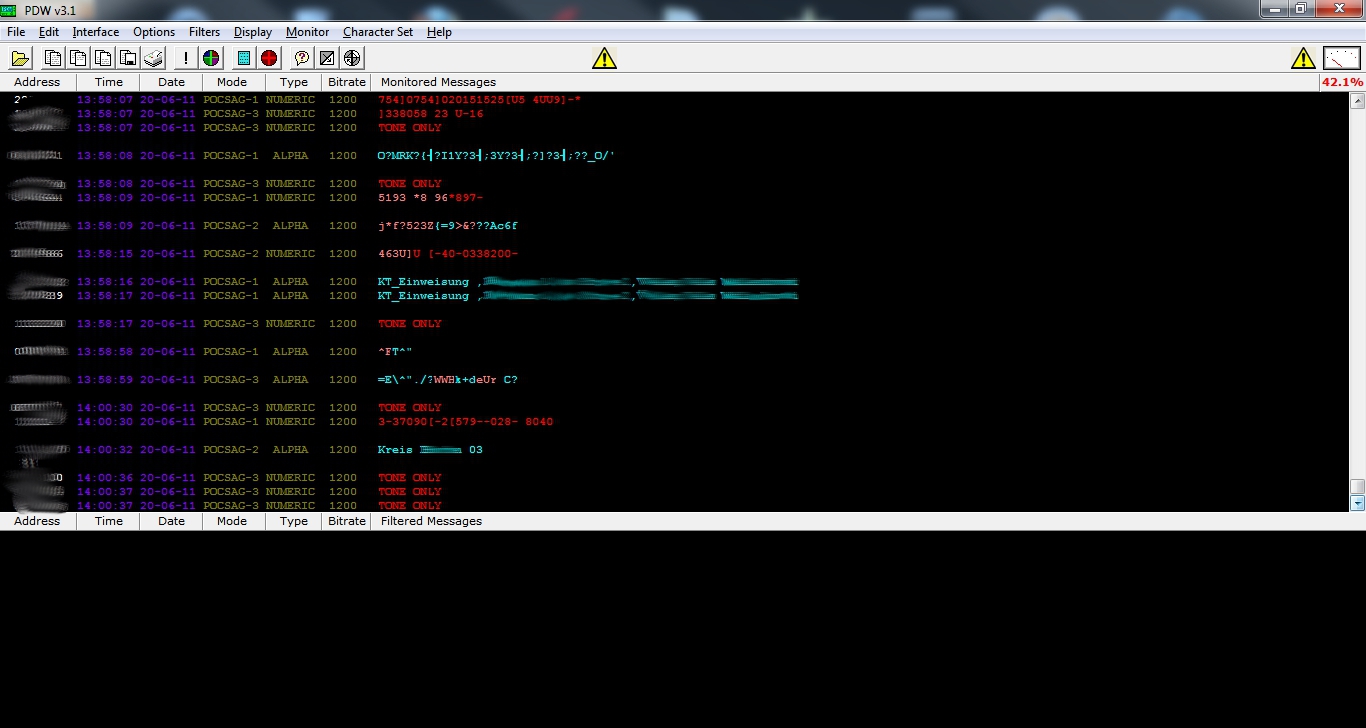1366x728 pixels.
Task: Click the signal meter gauge icon
Action: [x=1342, y=58]
